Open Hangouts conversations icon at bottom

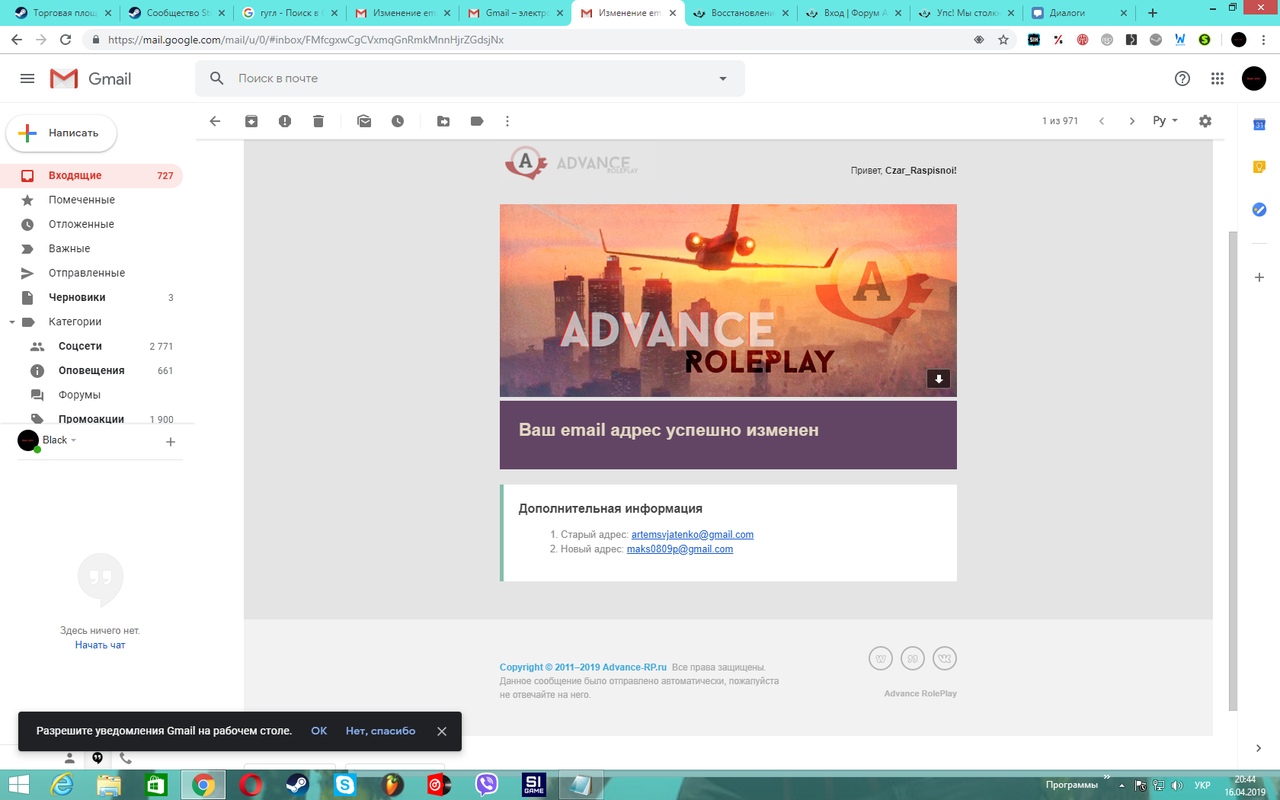(x=97, y=758)
